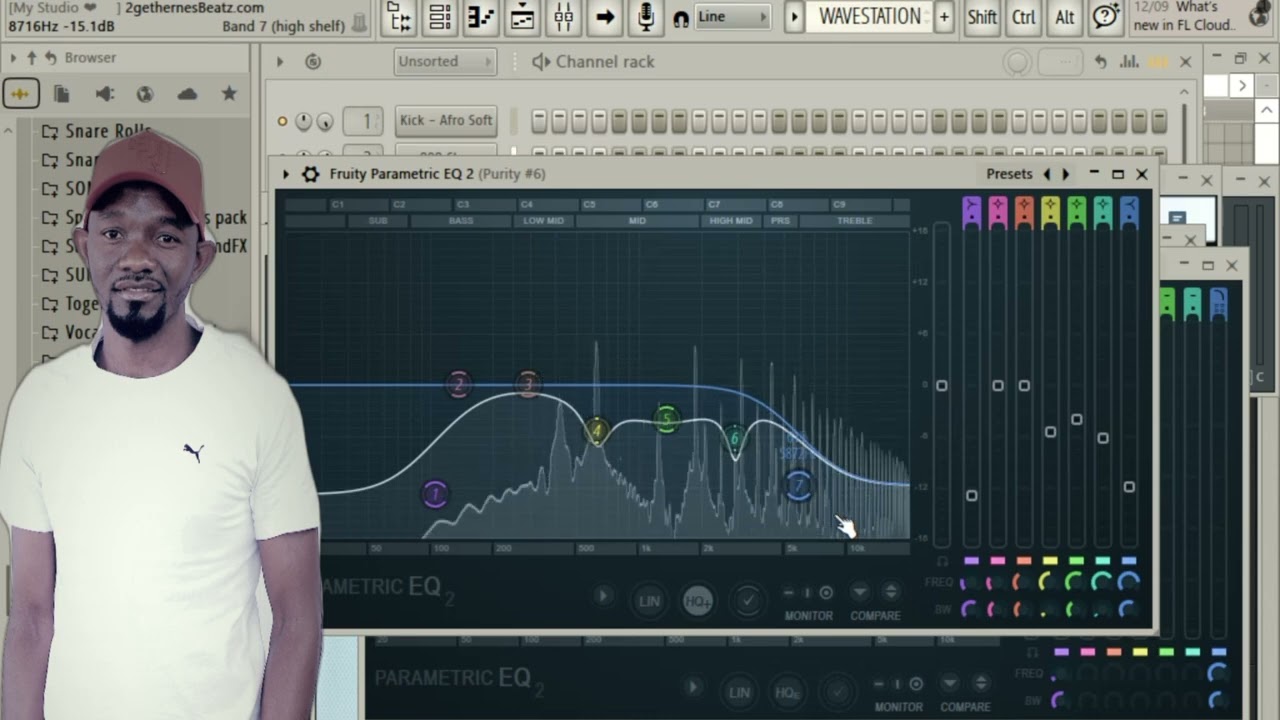
Task: Open the Unsorted channel filter dropdown
Action: pyautogui.click(x=445, y=62)
